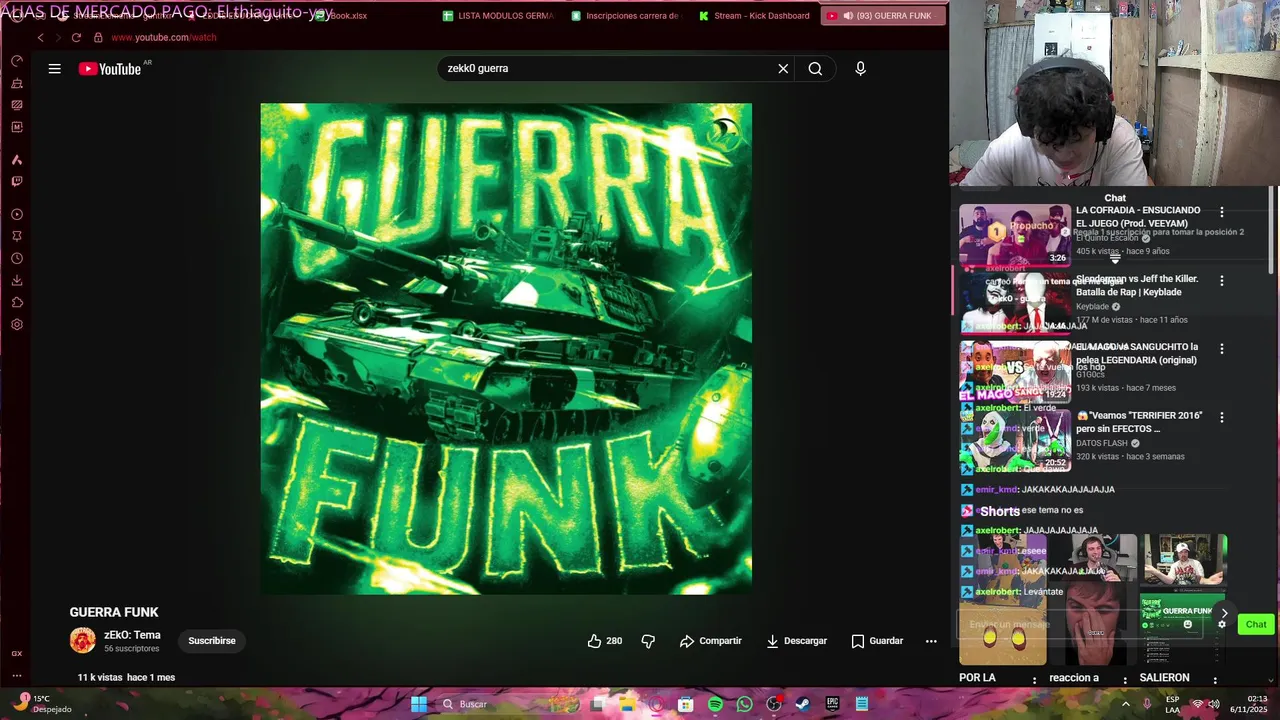Clear the search text with the X icon

783,69
